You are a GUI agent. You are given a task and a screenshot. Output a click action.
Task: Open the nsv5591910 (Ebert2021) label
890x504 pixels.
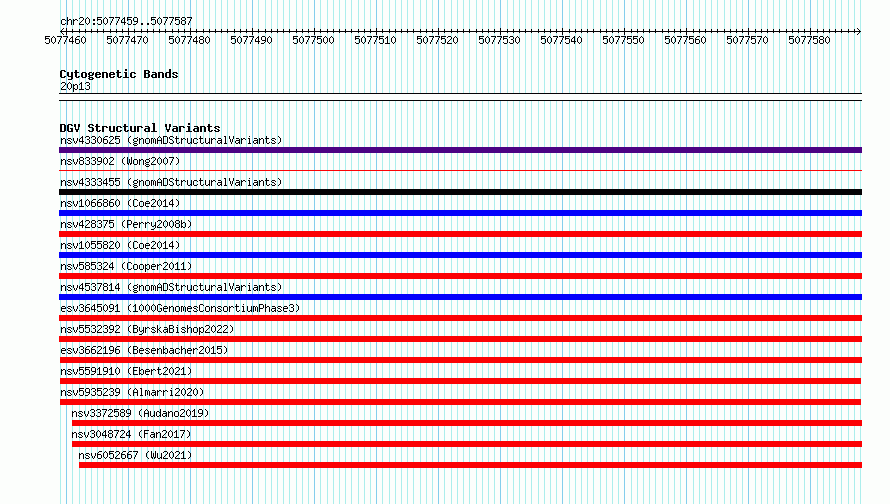coord(126,371)
